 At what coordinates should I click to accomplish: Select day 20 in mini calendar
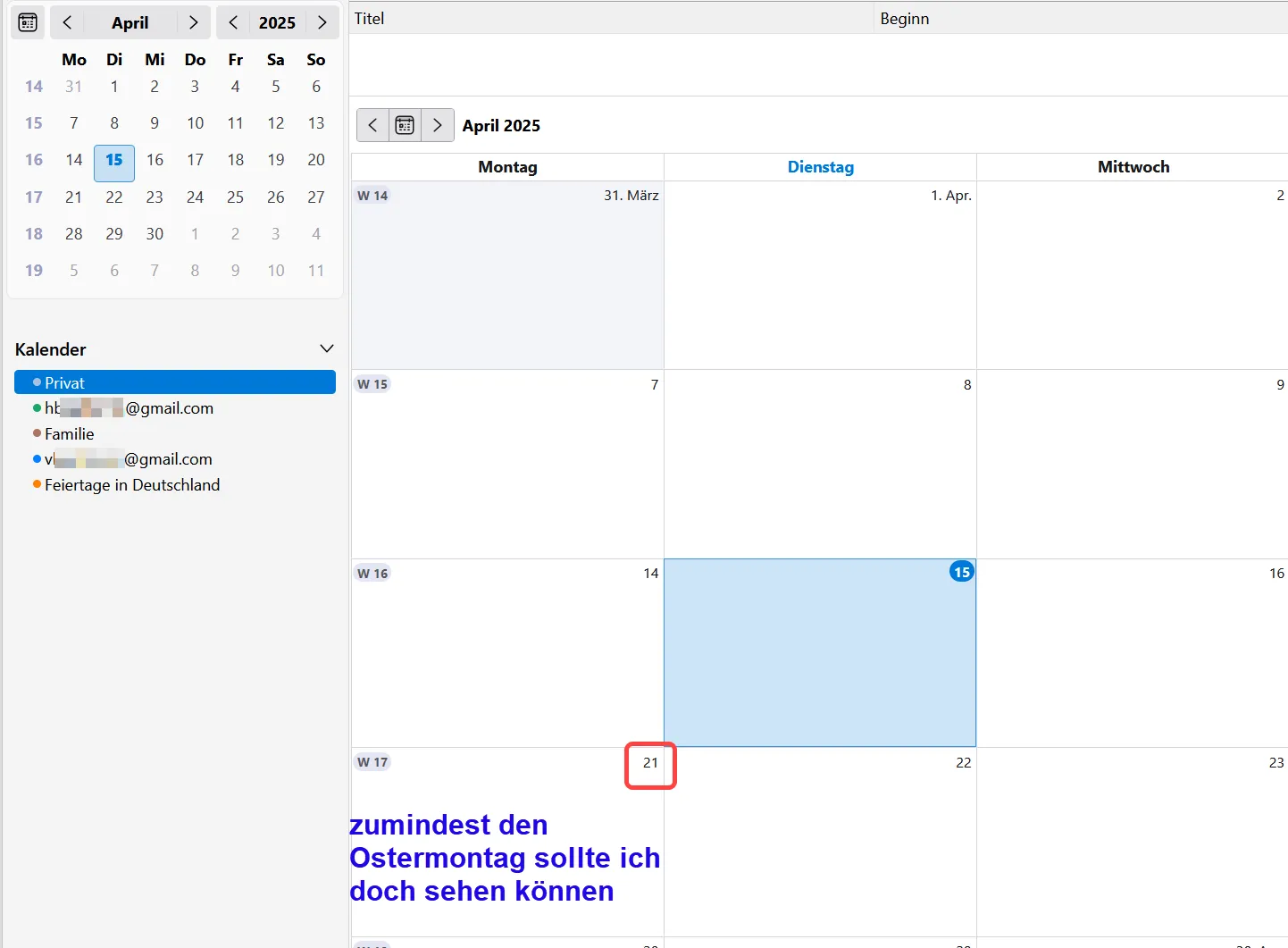[x=316, y=160]
